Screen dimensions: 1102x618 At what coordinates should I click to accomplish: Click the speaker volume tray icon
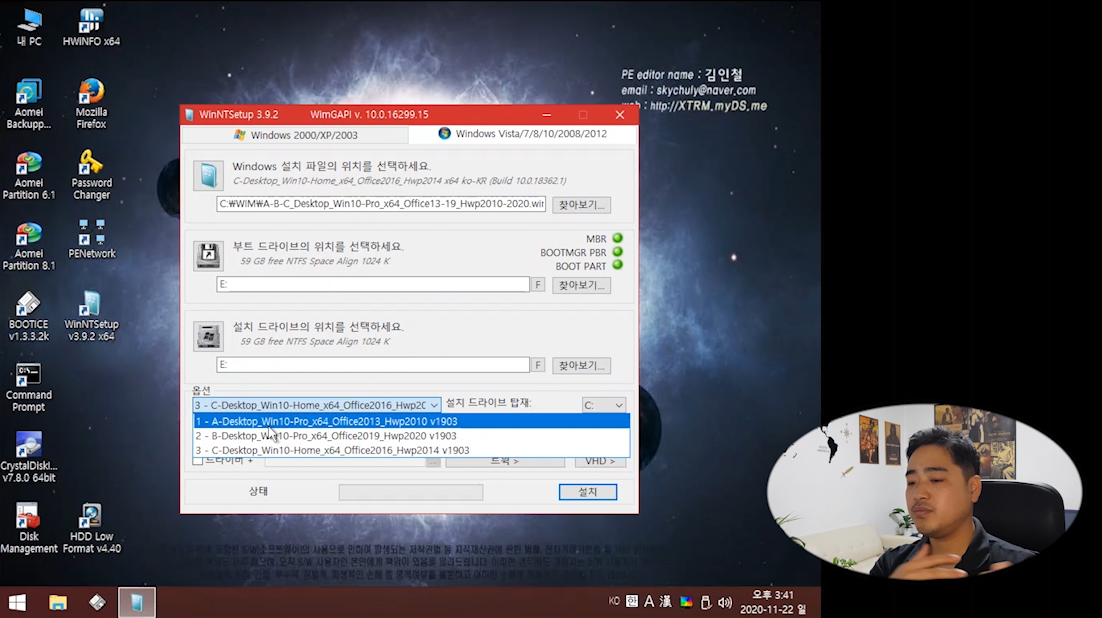point(725,602)
